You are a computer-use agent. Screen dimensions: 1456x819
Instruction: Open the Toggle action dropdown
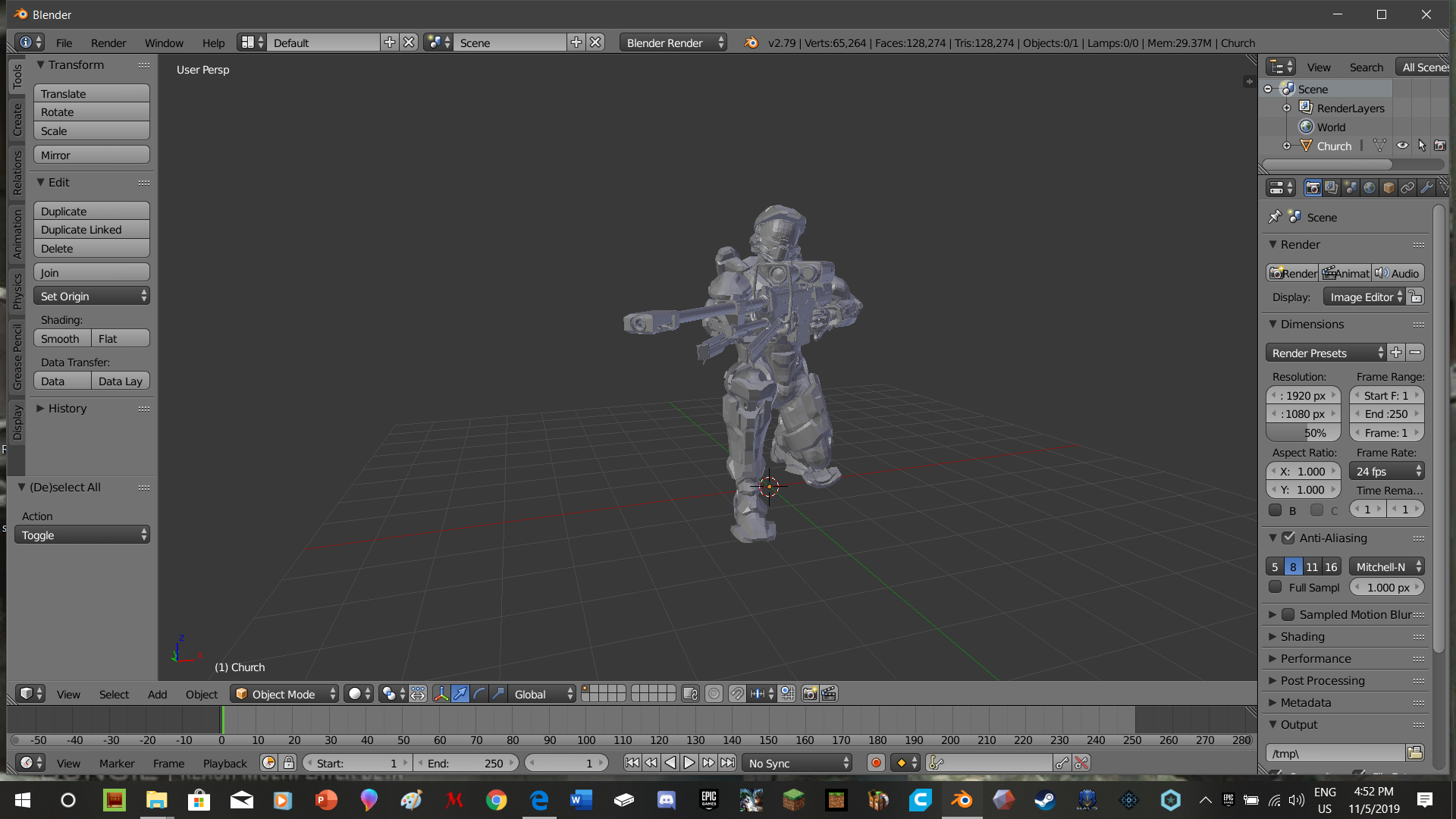82,535
